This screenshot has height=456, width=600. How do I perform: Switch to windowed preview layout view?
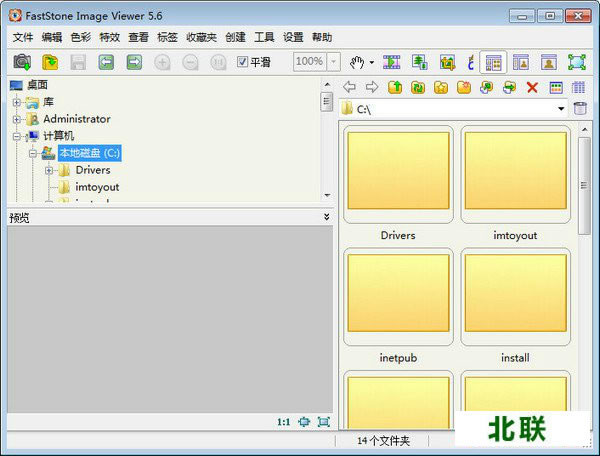coord(521,62)
